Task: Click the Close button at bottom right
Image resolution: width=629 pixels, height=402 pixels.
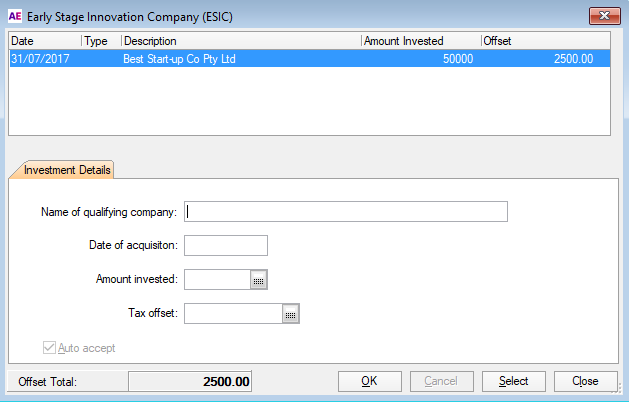Action: pyautogui.click(x=585, y=381)
